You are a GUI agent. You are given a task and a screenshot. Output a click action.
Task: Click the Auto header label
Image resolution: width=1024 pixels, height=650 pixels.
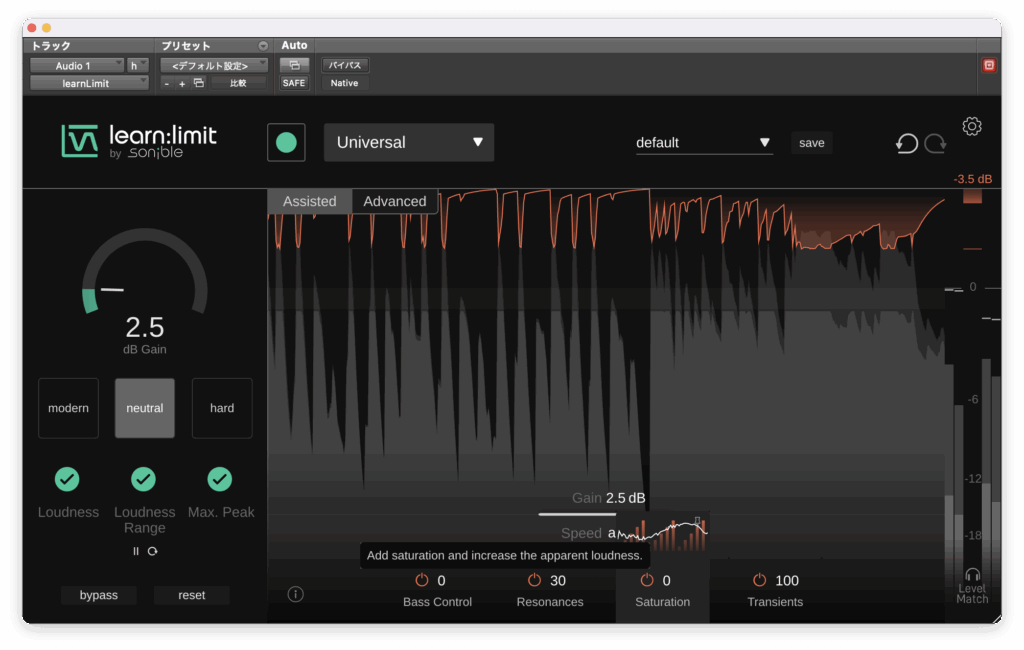(294, 45)
